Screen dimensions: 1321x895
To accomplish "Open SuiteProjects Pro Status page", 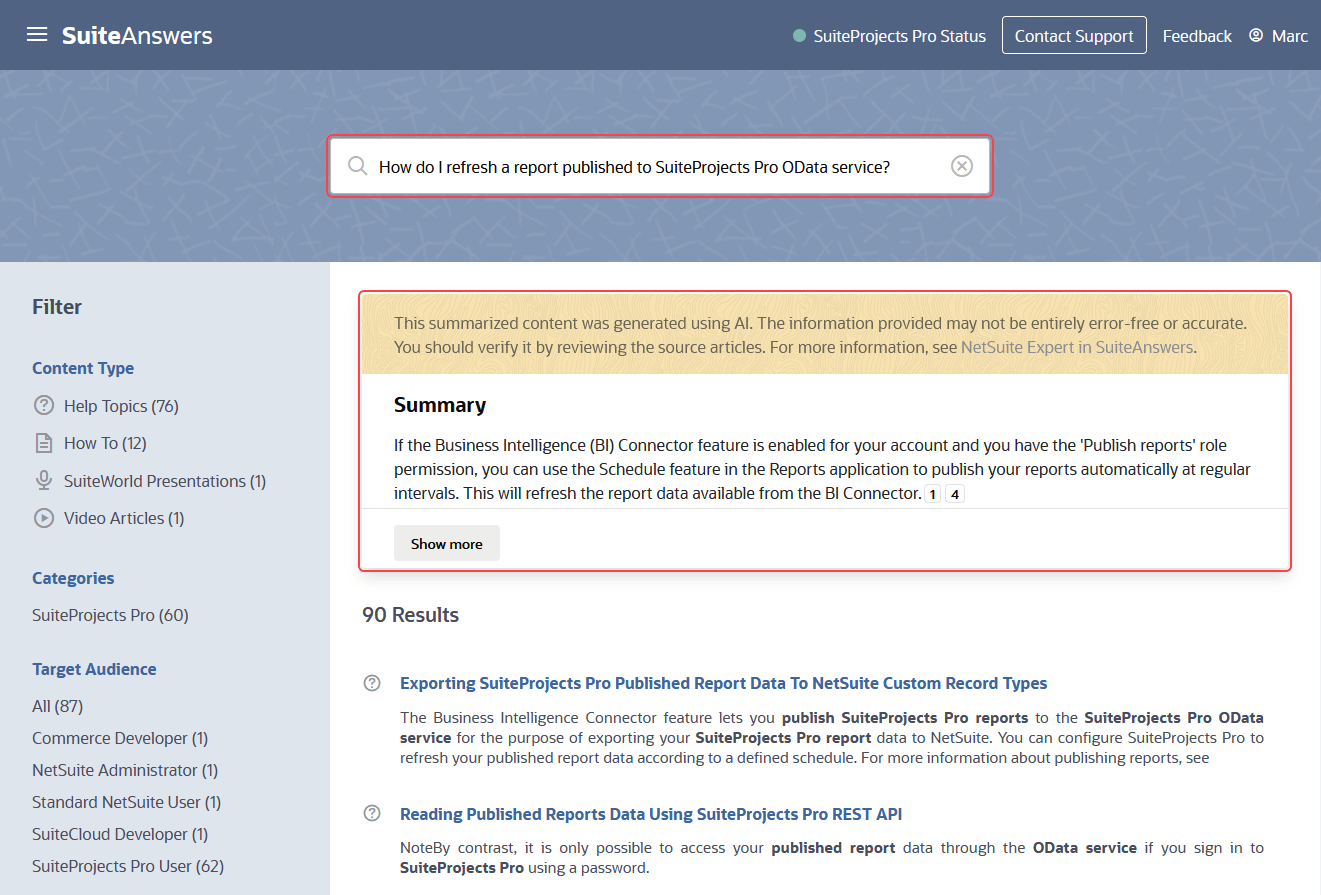I will 899,36.
